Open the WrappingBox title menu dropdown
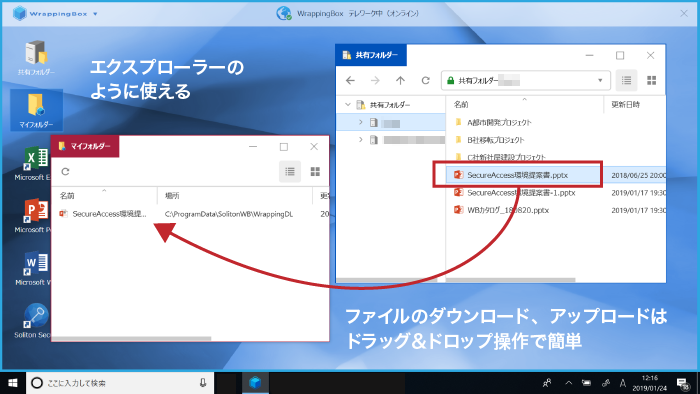Image resolution: width=700 pixels, height=394 pixels. pyautogui.click(x=95, y=14)
